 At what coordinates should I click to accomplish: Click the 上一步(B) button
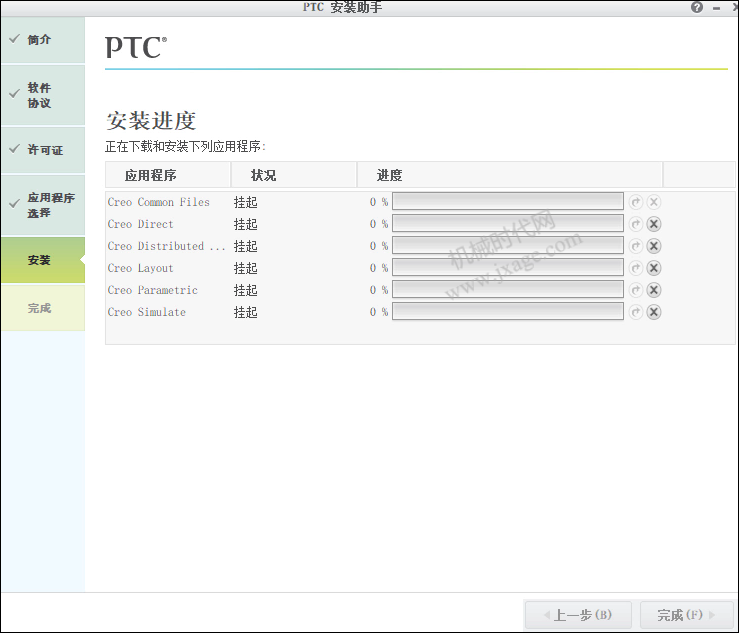click(x=578, y=615)
